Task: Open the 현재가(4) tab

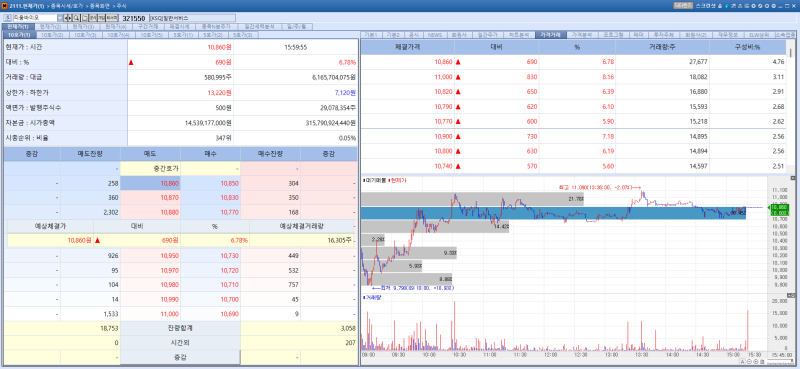Action: click(x=115, y=26)
